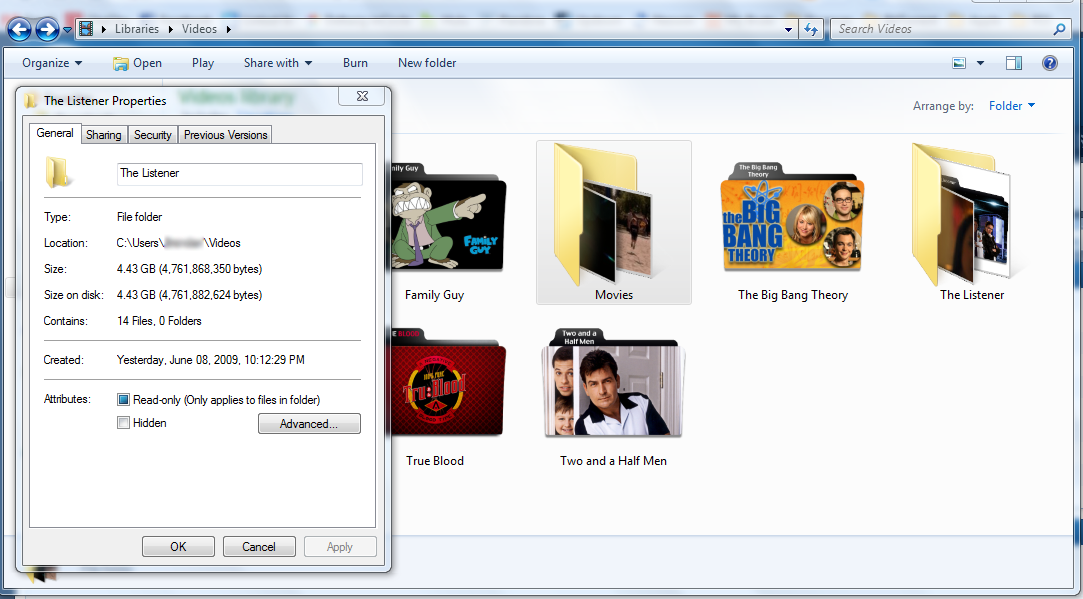Open the Share with dropdown
Viewport: 1083px width, 599px height.
click(278, 63)
